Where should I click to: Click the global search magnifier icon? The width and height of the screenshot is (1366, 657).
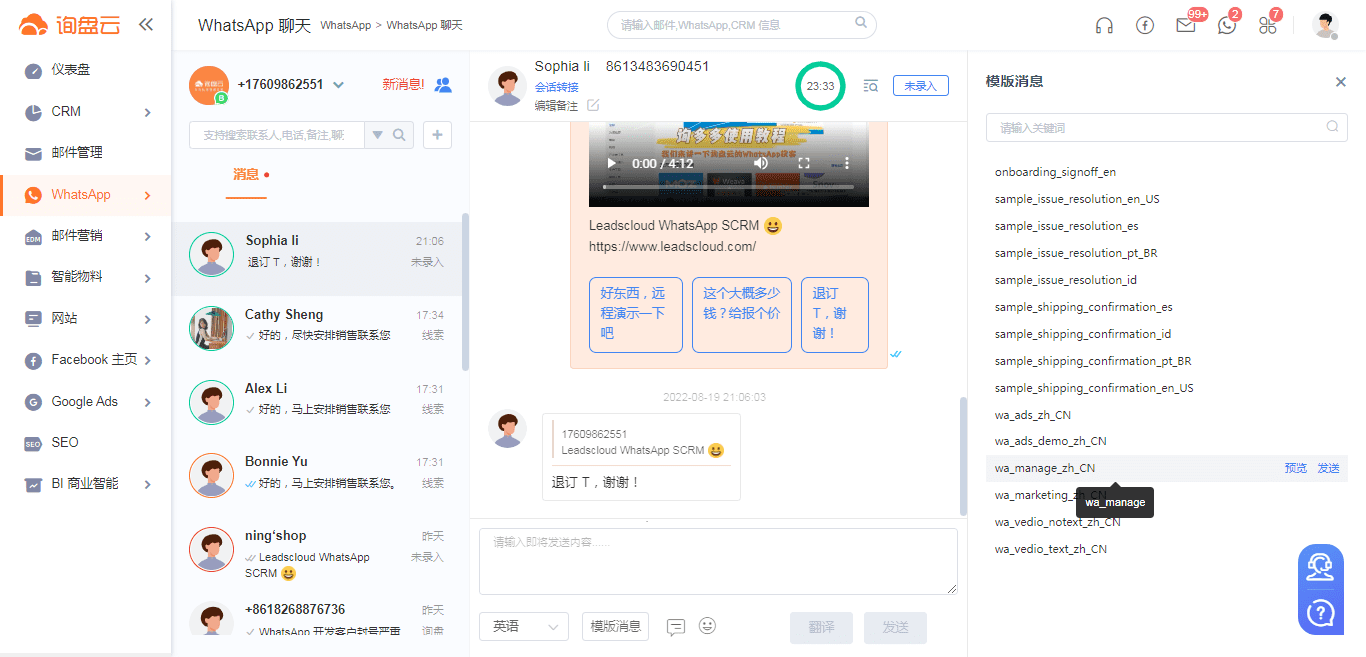point(861,23)
